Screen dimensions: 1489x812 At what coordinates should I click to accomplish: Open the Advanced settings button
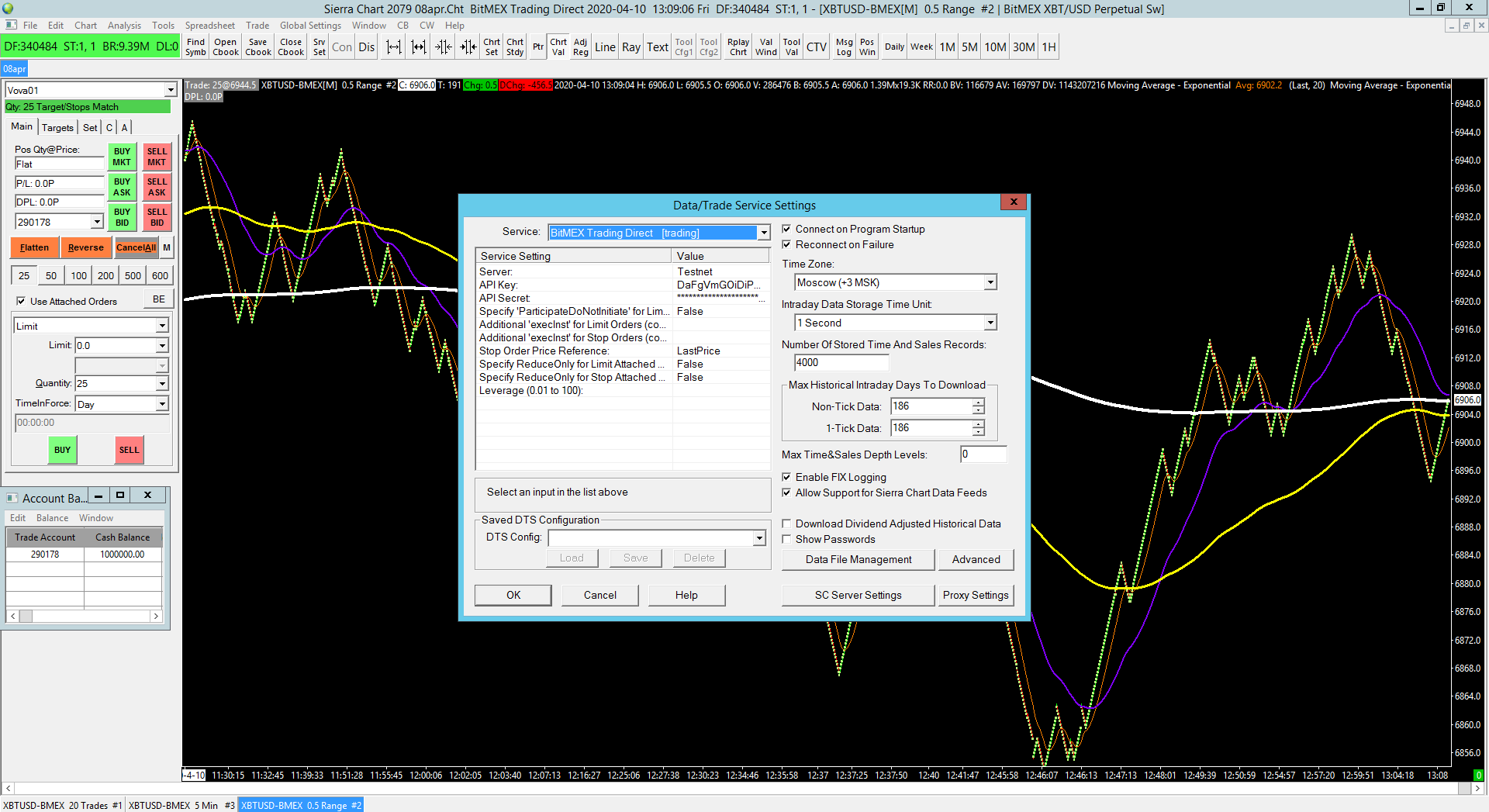click(x=976, y=559)
